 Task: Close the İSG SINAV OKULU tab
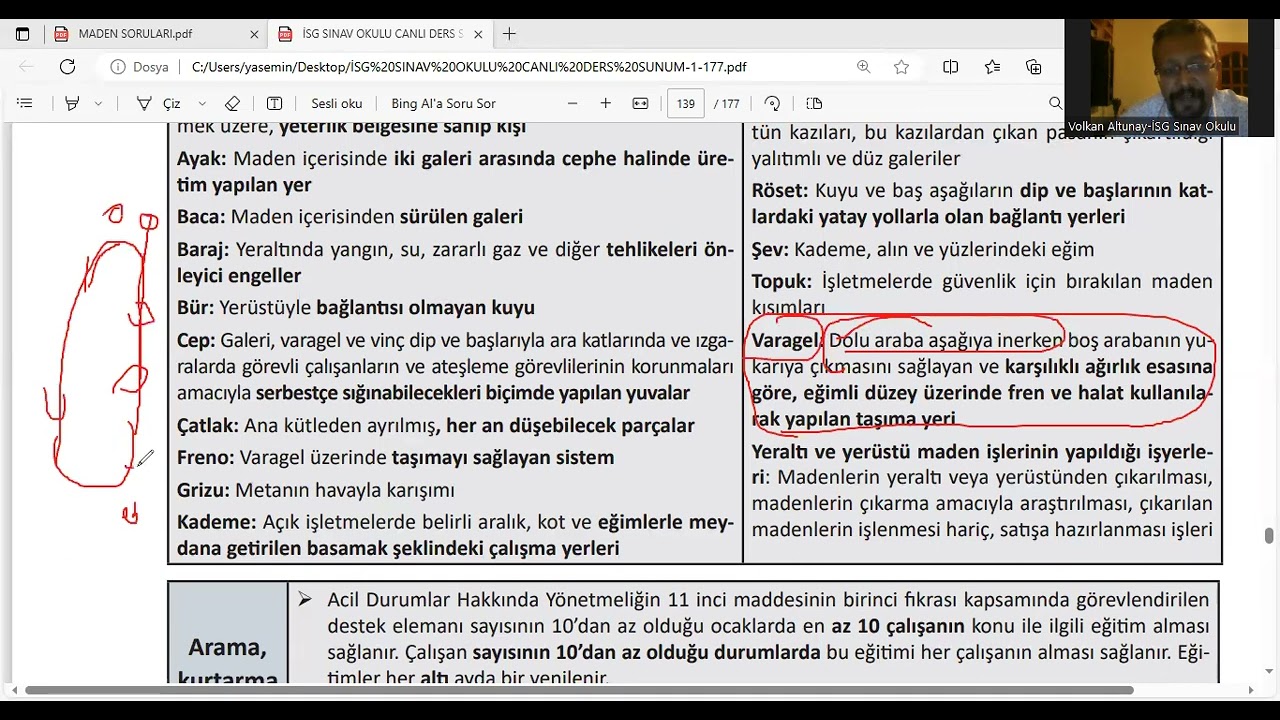tap(478, 34)
